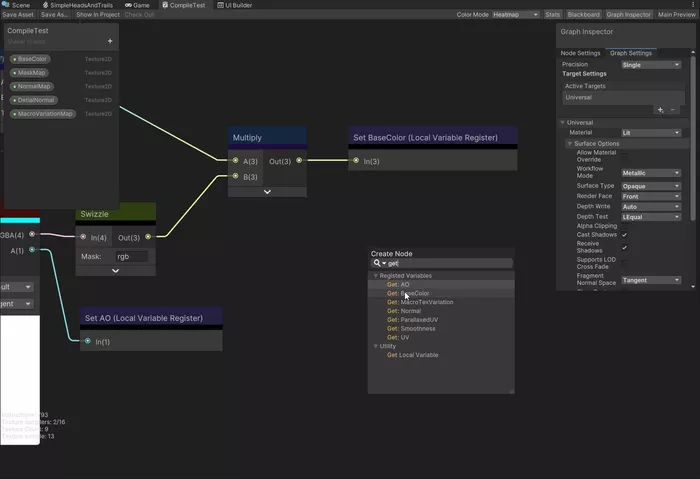This screenshot has width=700, height=479.
Task: Toggle the Blackboard button in toolbar
Action: [583, 15]
